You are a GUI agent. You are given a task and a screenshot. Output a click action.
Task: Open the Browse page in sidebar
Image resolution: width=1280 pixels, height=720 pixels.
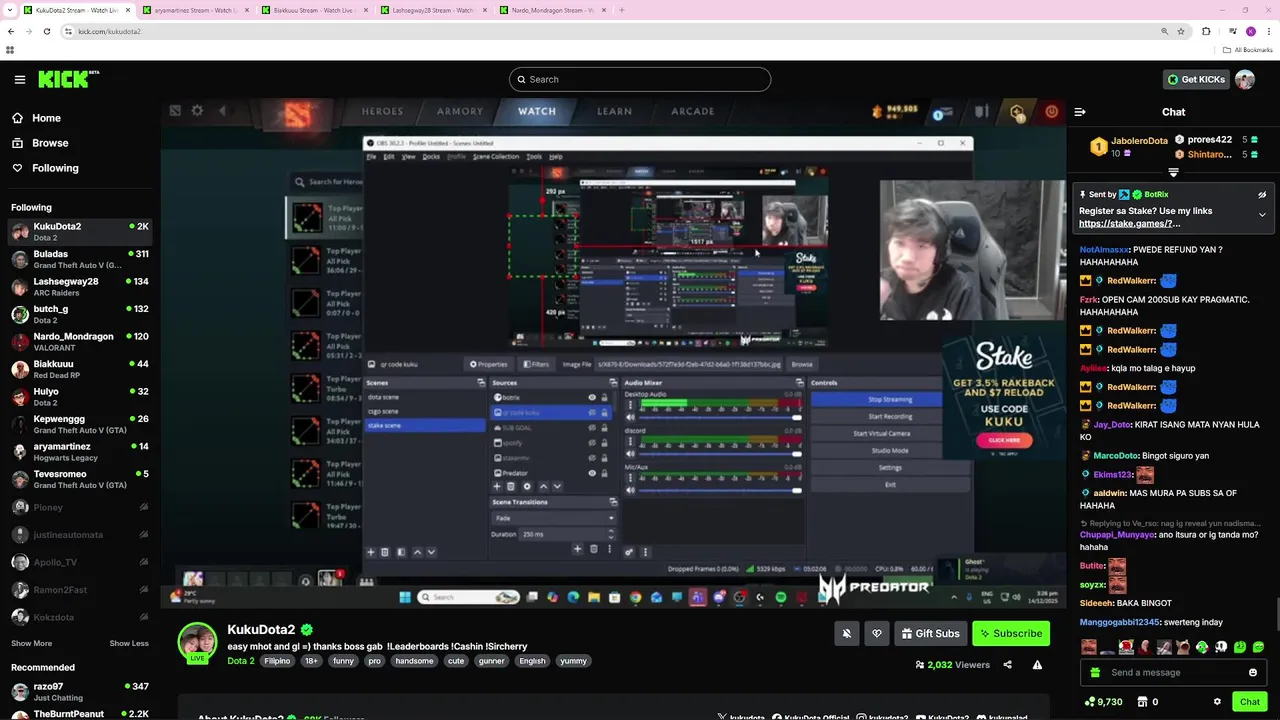(x=40, y=143)
